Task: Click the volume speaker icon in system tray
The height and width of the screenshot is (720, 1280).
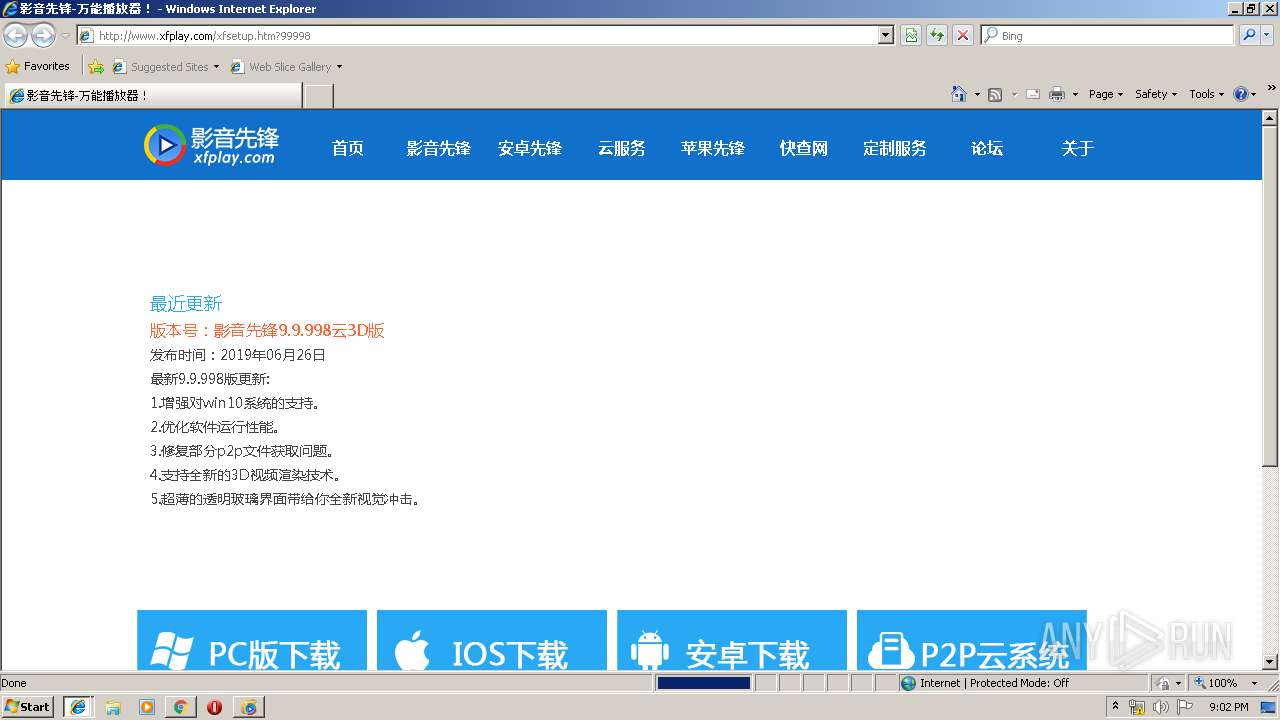Action: 1161,707
